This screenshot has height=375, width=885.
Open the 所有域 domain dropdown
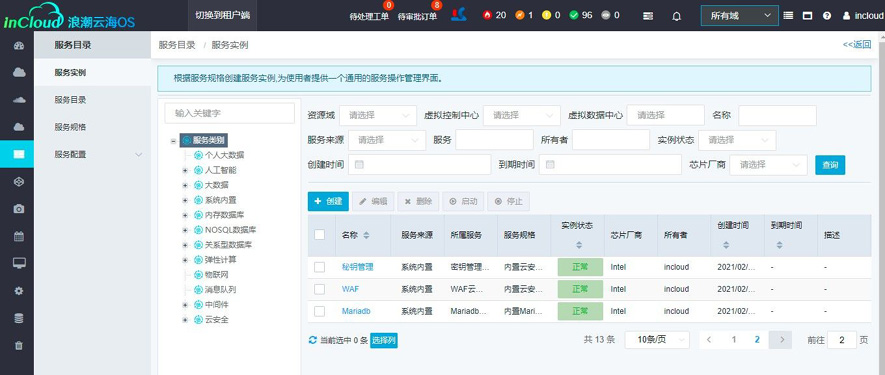[739, 16]
